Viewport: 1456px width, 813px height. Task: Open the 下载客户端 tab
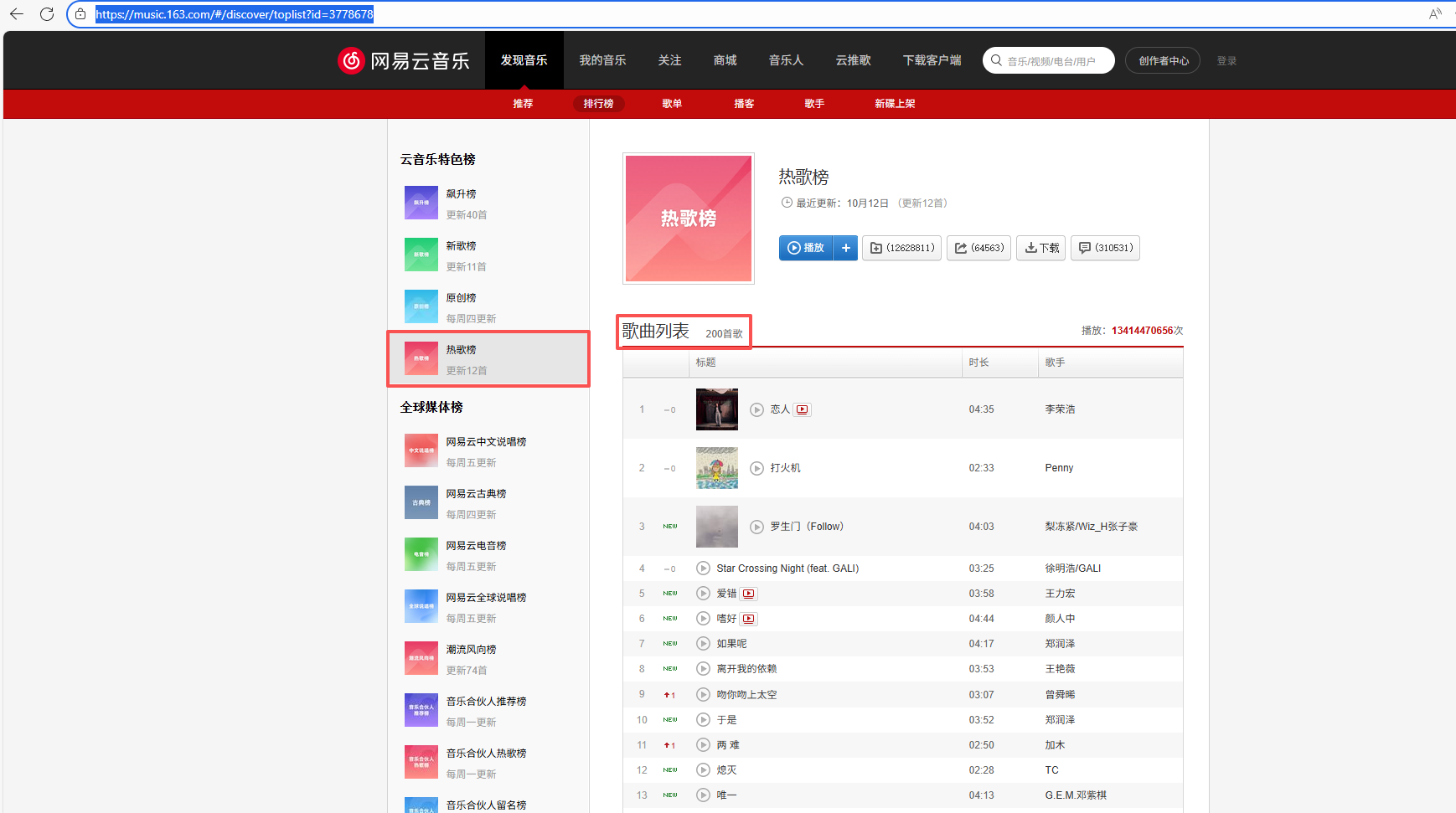(x=932, y=60)
